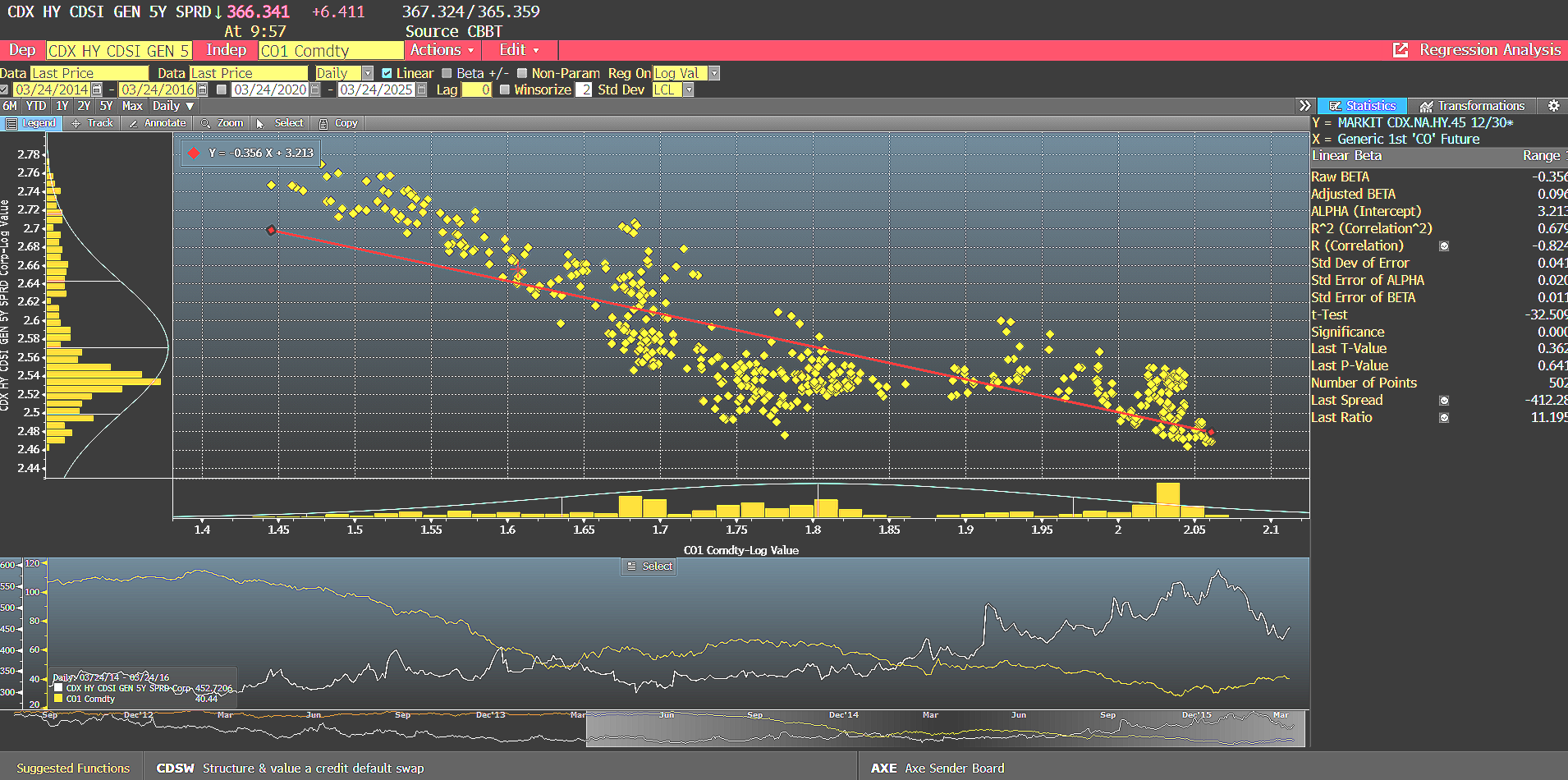Open calendar picker for 03/24/2014 date

tap(97, 89)
